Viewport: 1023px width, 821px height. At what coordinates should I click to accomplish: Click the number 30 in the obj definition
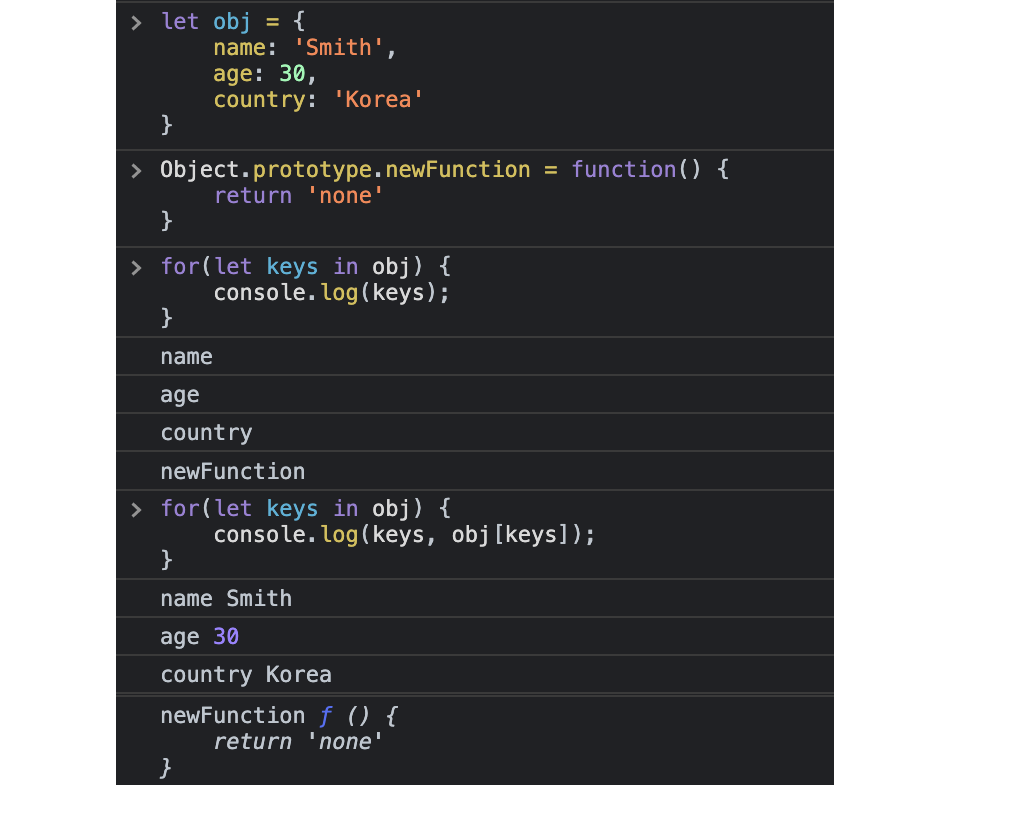coord(294,73)
